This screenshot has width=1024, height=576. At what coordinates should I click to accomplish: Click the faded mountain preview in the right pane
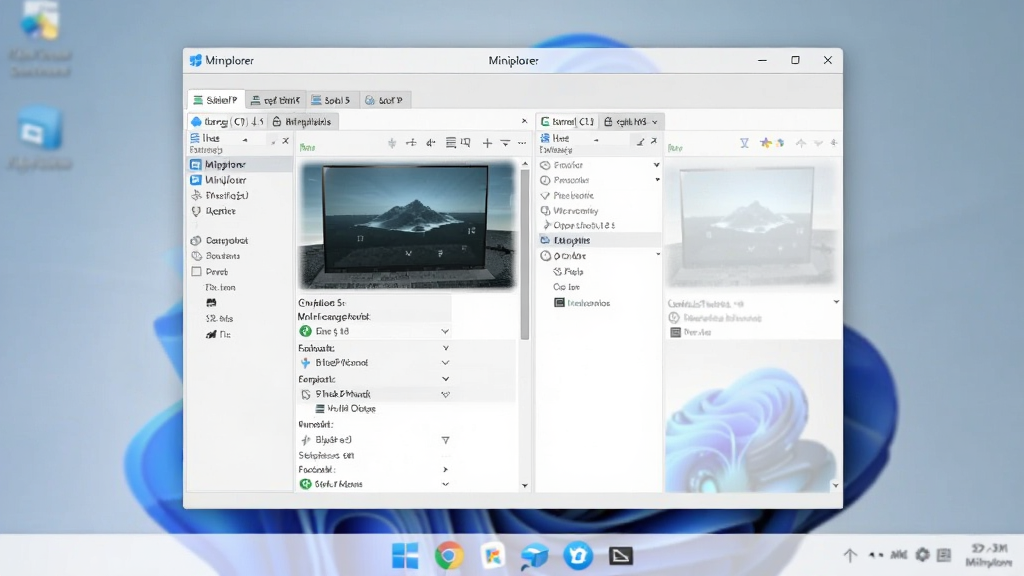[x=752, y=223]
